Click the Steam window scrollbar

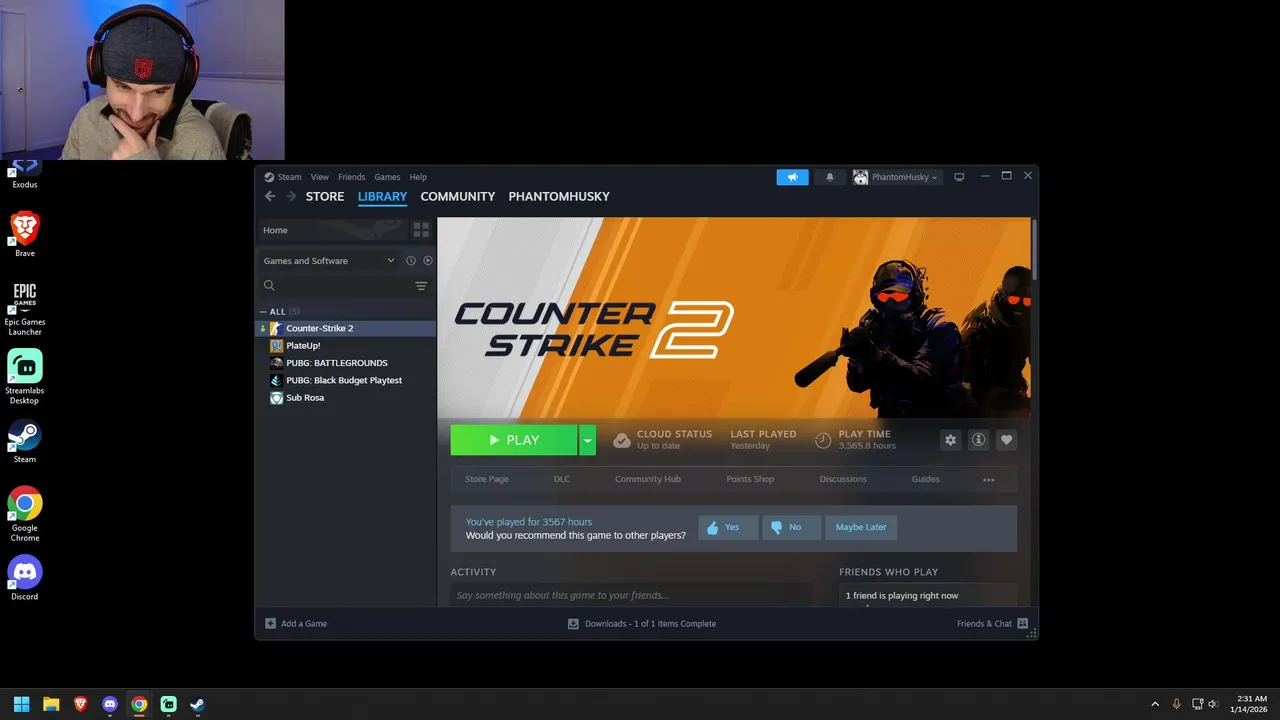coord(1034,250)
